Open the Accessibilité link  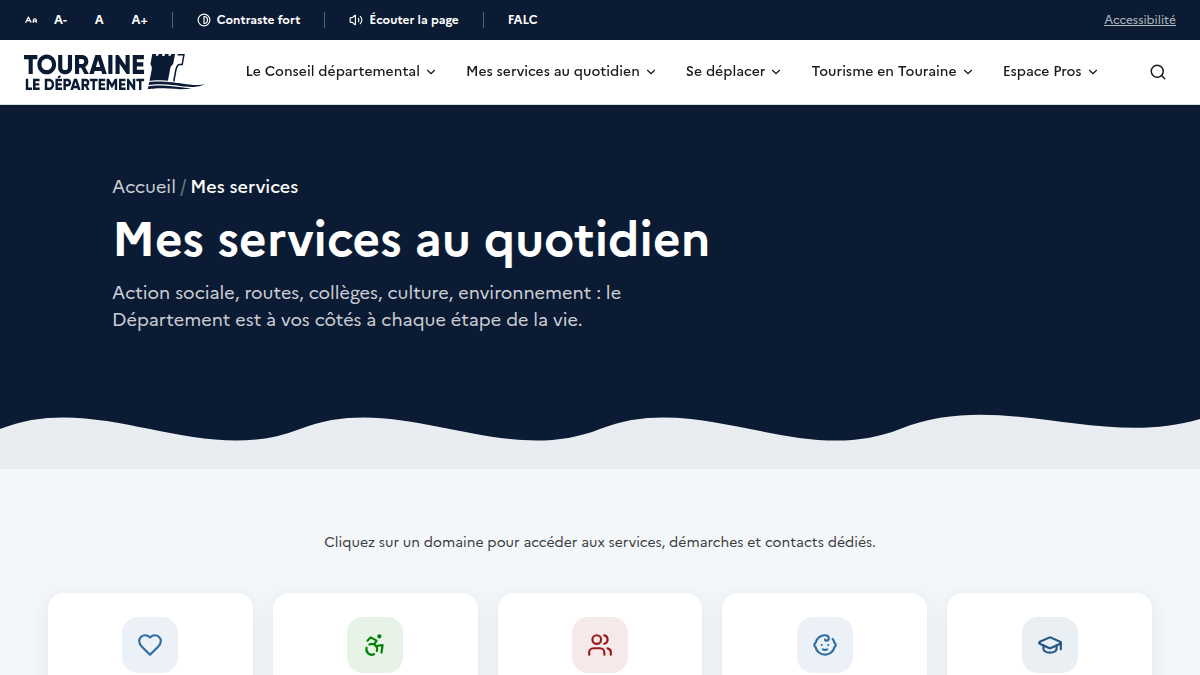[1140, 20]
